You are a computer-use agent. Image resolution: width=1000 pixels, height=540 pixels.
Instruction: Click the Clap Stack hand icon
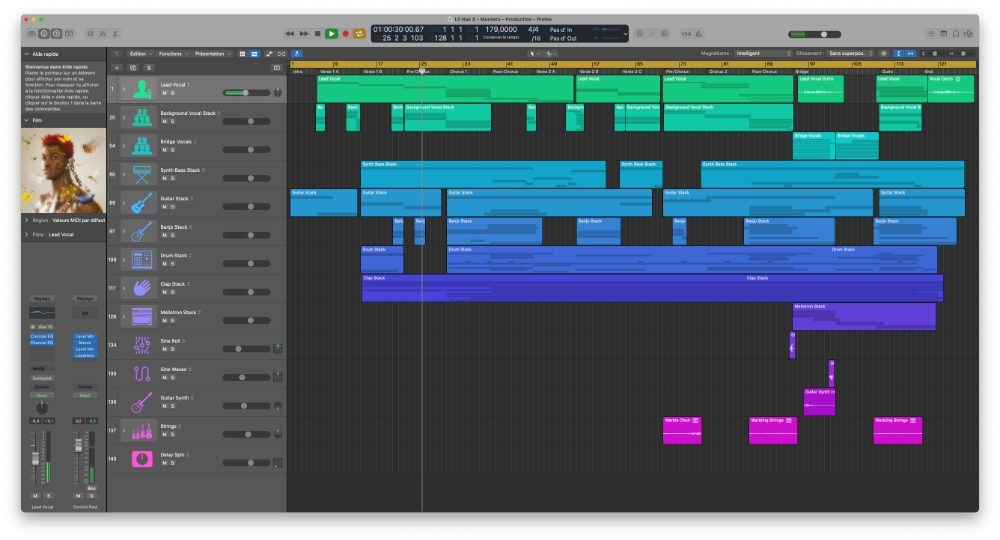point(142,288)
